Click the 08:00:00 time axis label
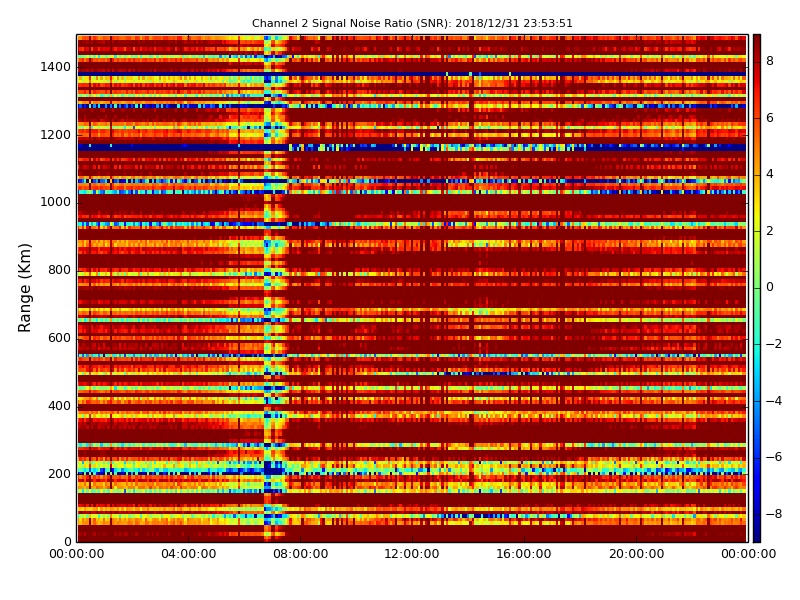 [x=301, y=554]
